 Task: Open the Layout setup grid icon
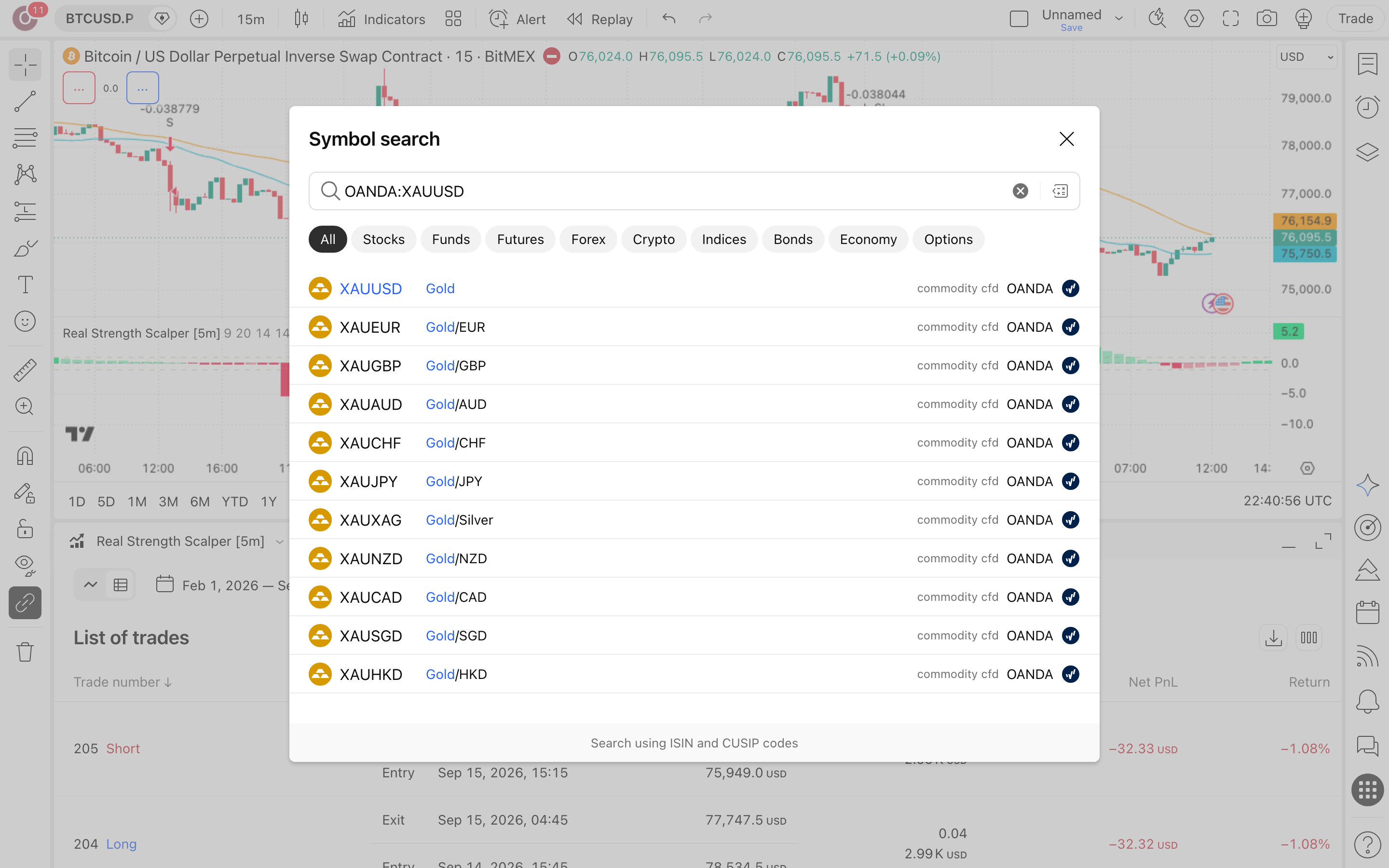(453, 19)
